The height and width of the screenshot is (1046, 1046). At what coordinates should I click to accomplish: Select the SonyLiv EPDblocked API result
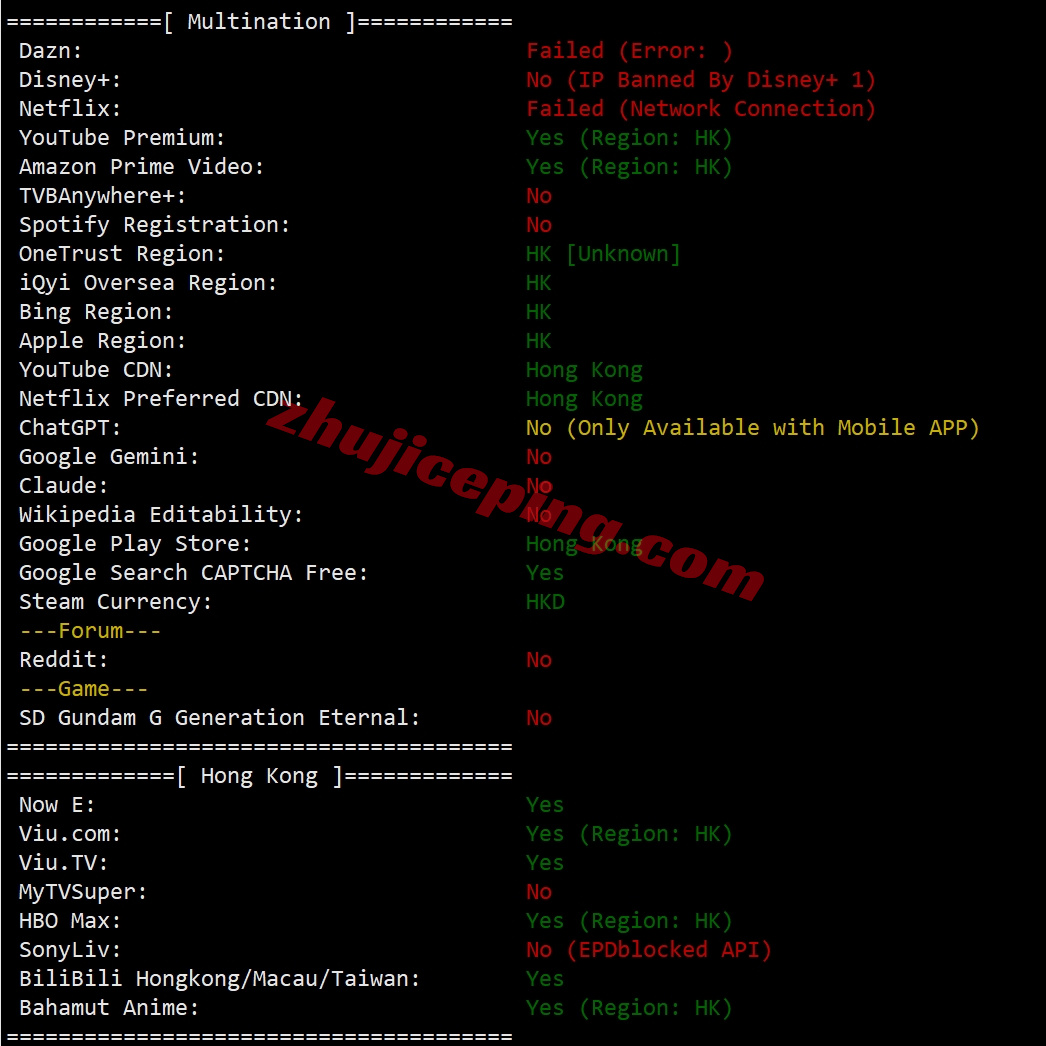[x=648, y=950]
